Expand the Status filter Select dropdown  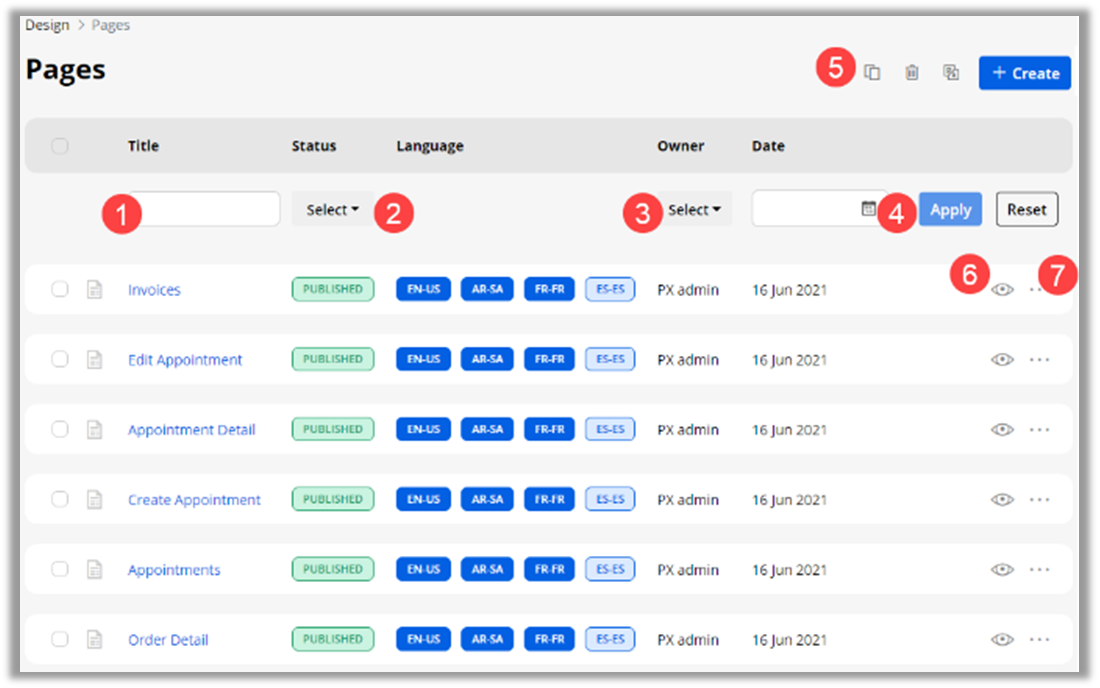pyautogui.click(x=332, y=210)
